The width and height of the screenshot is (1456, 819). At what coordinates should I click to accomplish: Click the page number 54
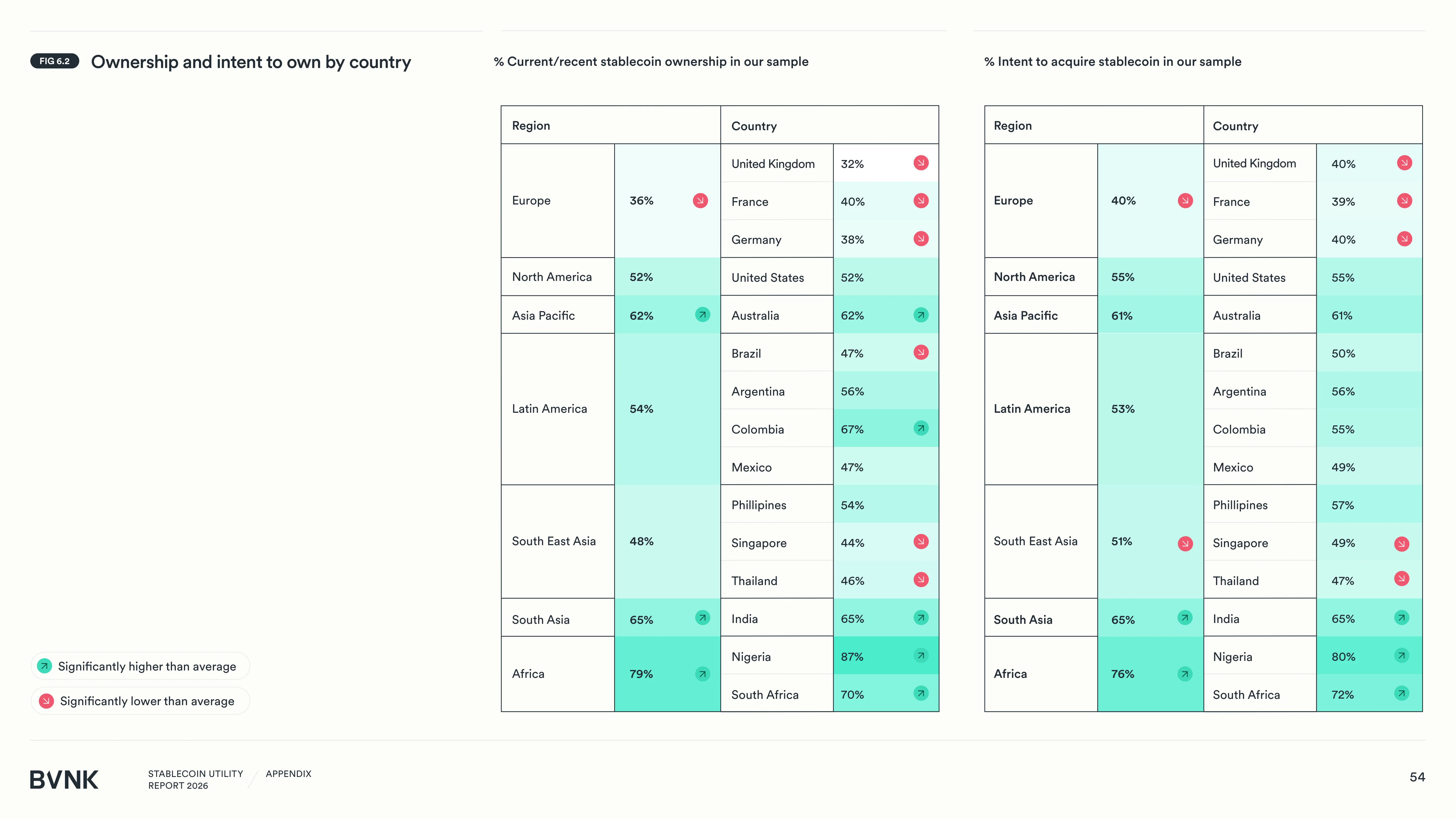point(1417,777)
